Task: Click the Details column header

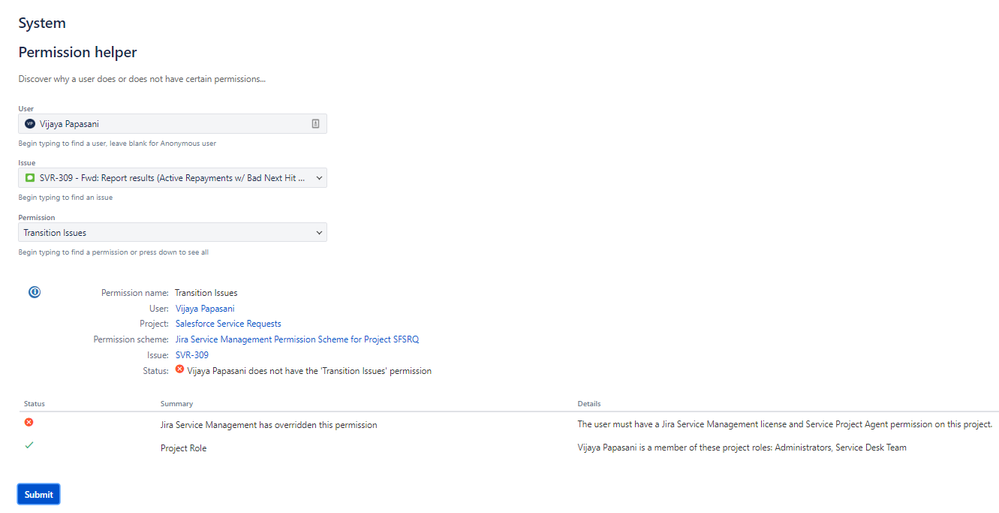Action: tap(589, 403)
